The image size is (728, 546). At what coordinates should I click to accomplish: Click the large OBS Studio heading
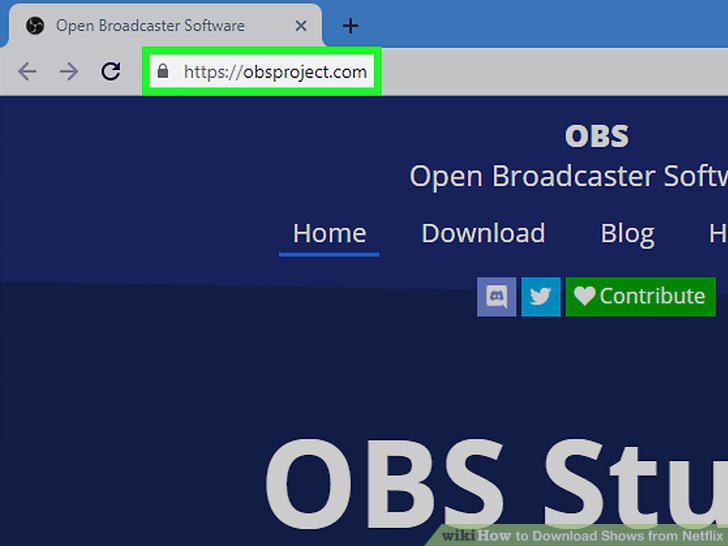click(x=496, y=483)
